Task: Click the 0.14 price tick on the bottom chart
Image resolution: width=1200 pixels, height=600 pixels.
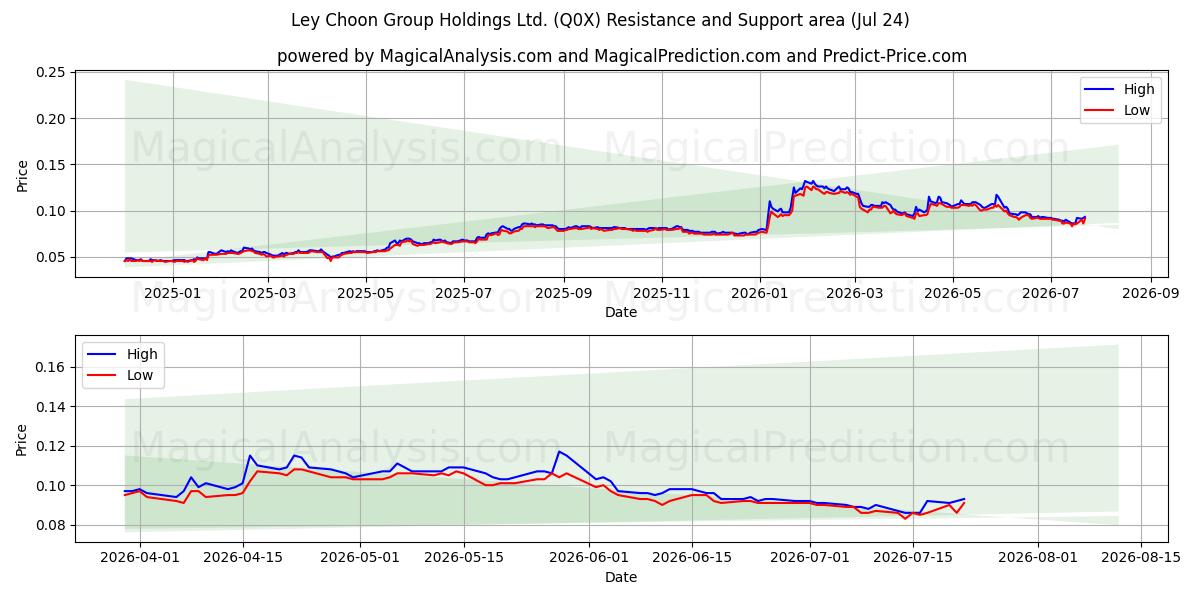Action: click(x=50, y=407)
